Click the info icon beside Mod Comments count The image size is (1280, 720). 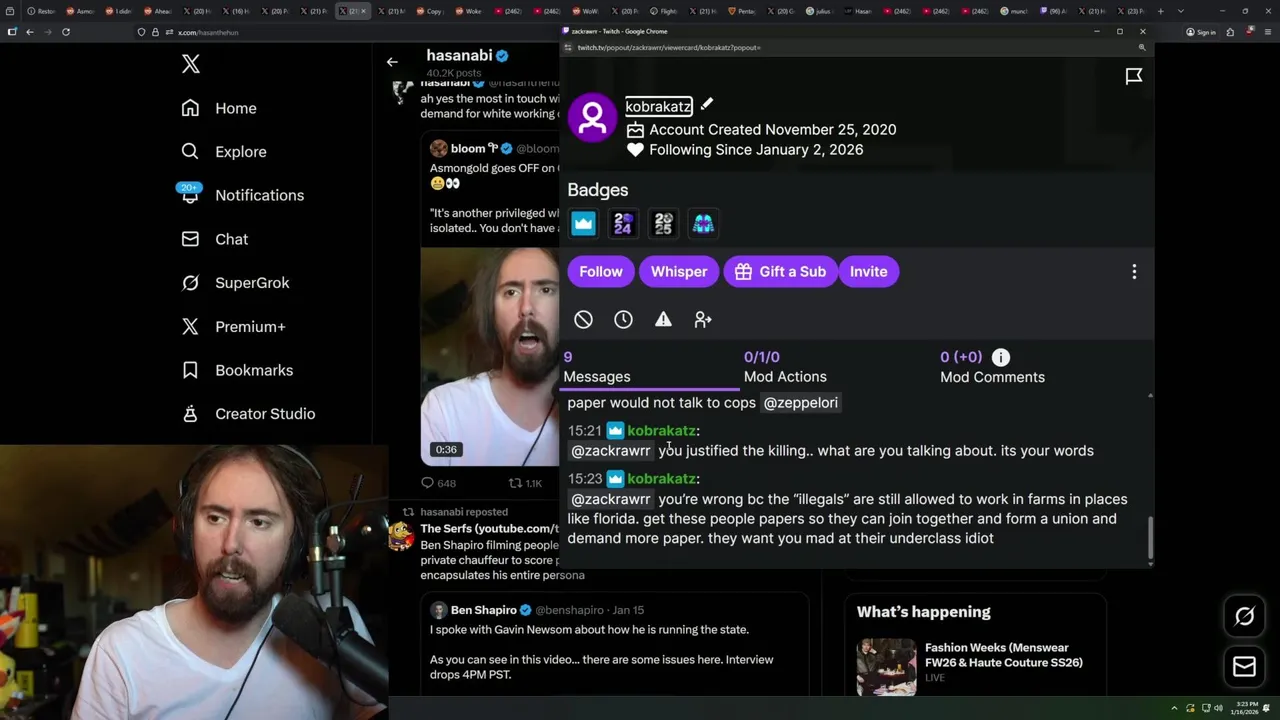[x=1000, y=357]
